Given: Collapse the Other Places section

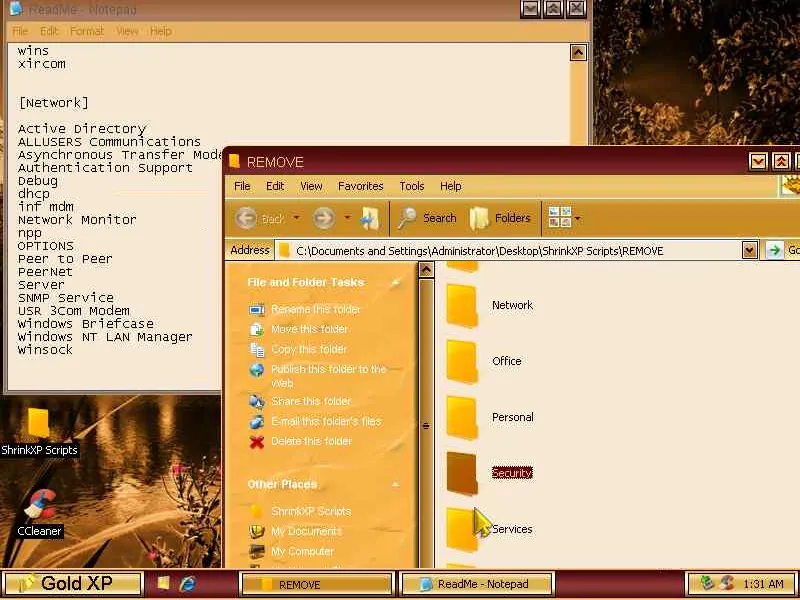Looking at the screenshot, I should click(x=395, y=484).
